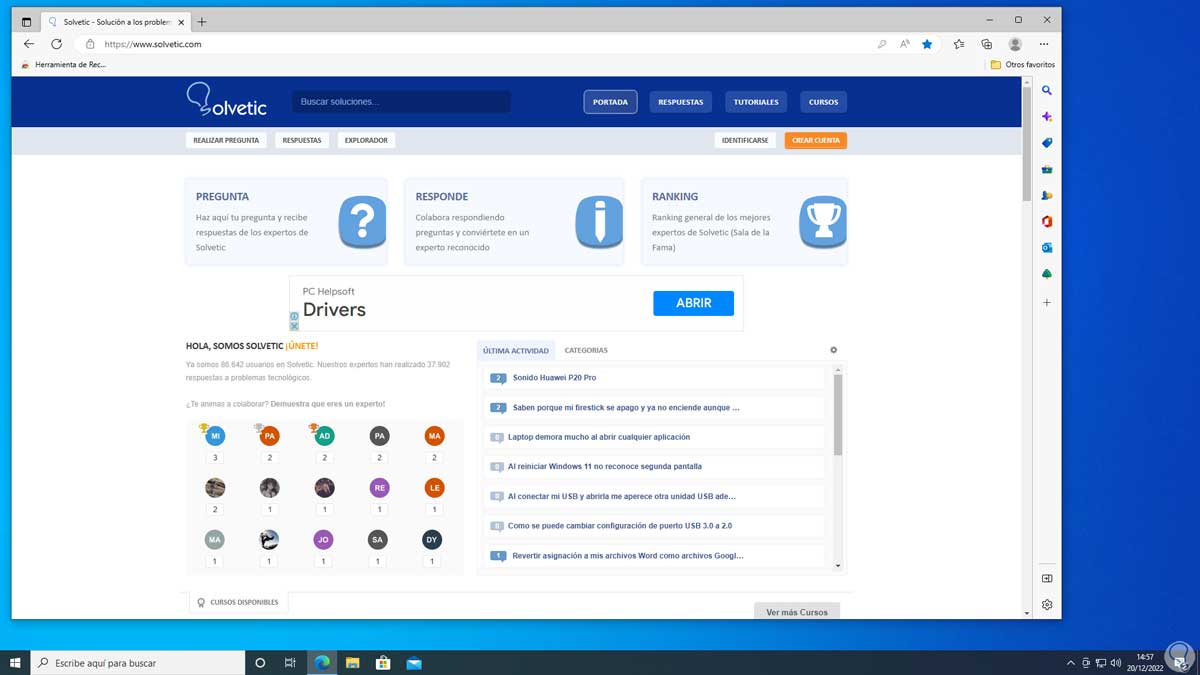This screenshot has height=675, width=1200.
Task: Click Ver más Cursos button
Action: pyautogui.click(x=797, y=612)
